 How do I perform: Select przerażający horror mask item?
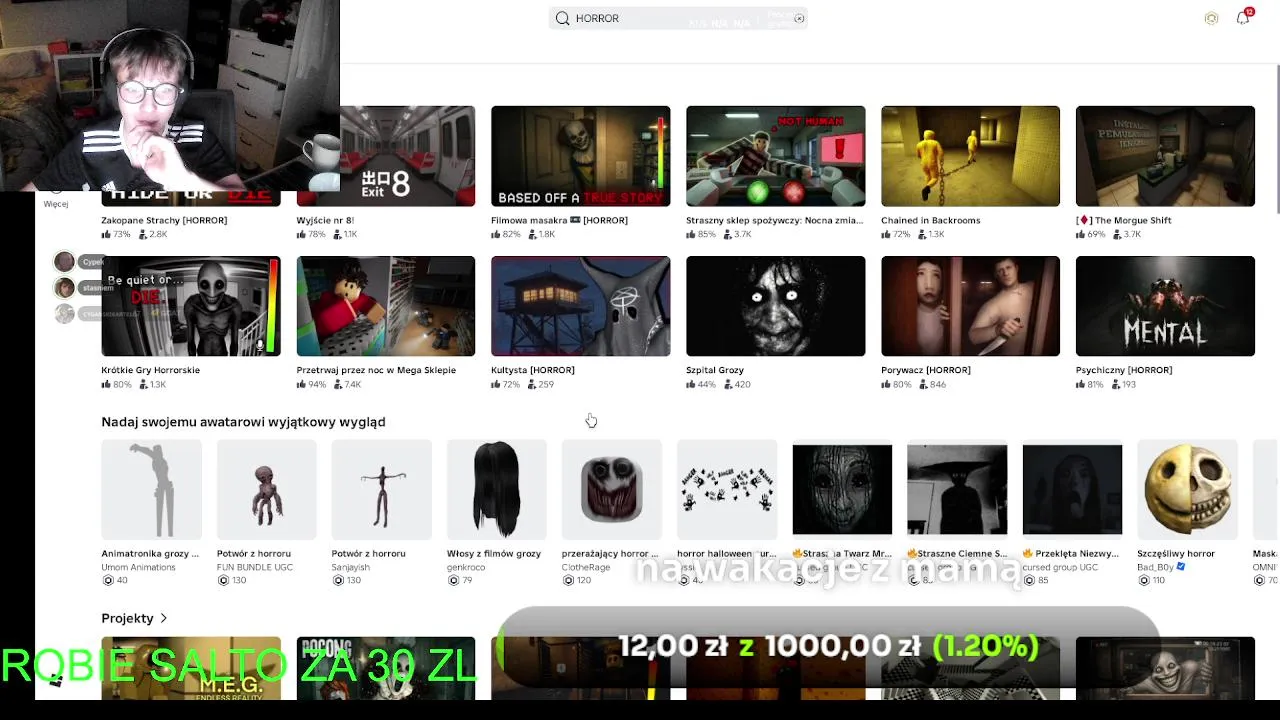click(611, 490)
